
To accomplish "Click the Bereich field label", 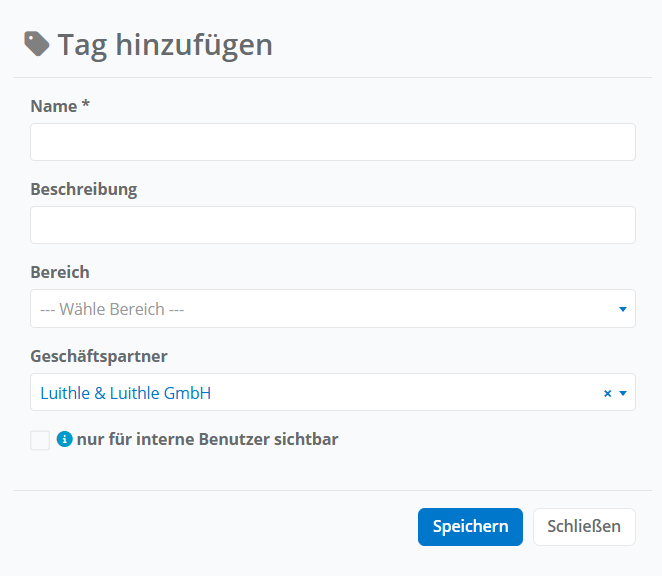I will click(60, 272).
